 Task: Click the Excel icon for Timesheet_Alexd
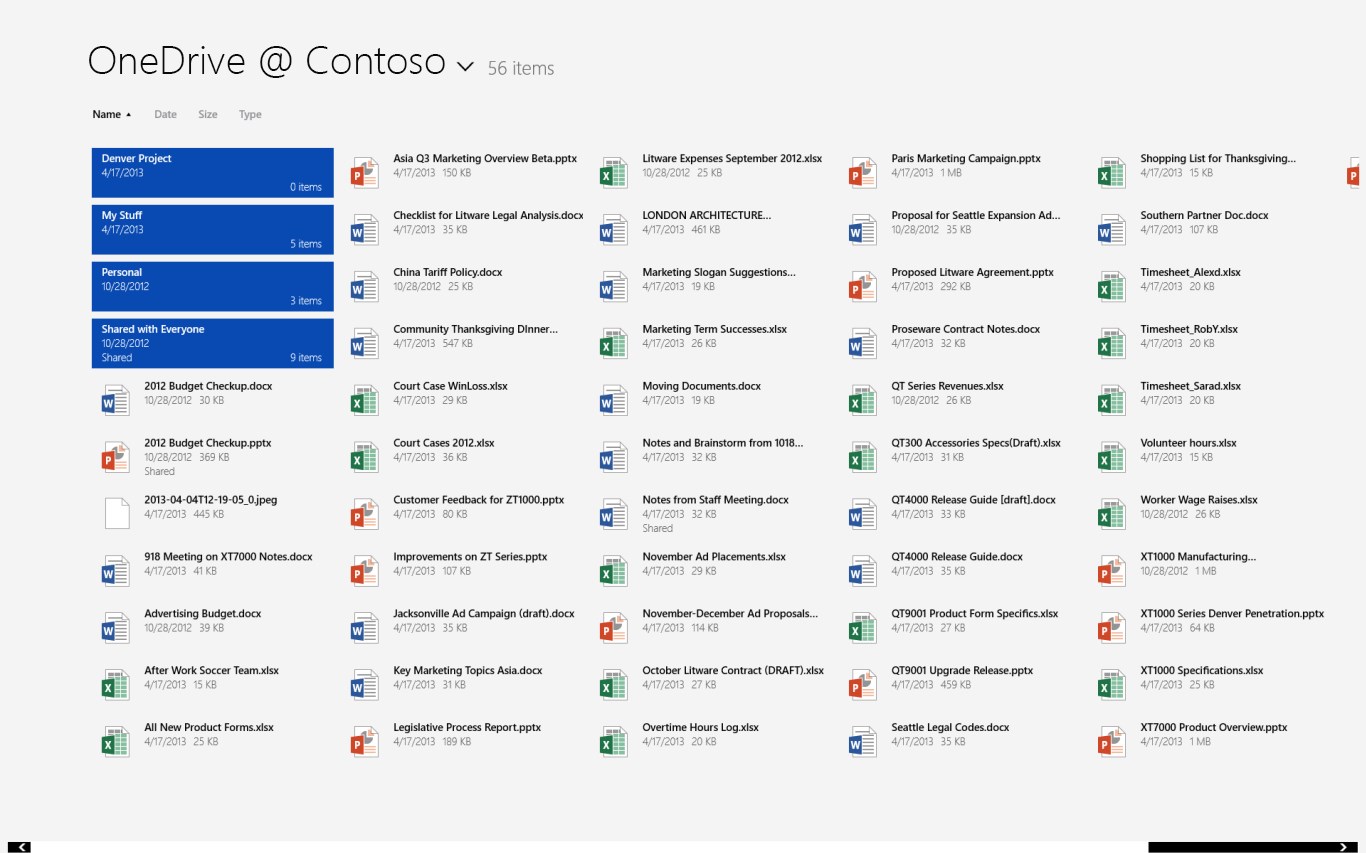coord(1110,285)
